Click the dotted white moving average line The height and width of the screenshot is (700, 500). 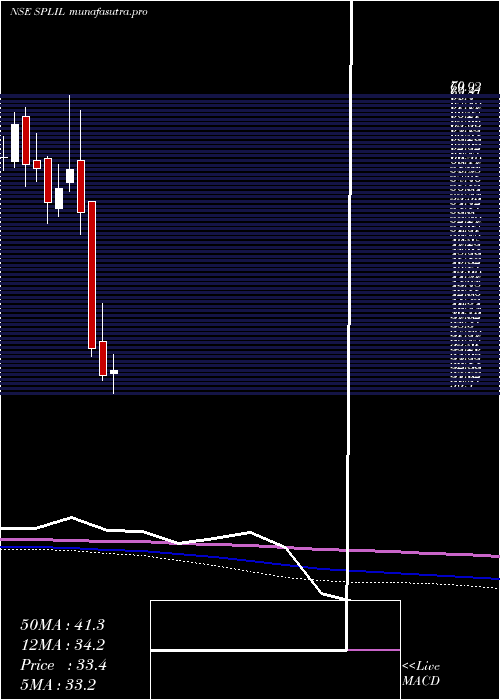click(x=250, y=568)
